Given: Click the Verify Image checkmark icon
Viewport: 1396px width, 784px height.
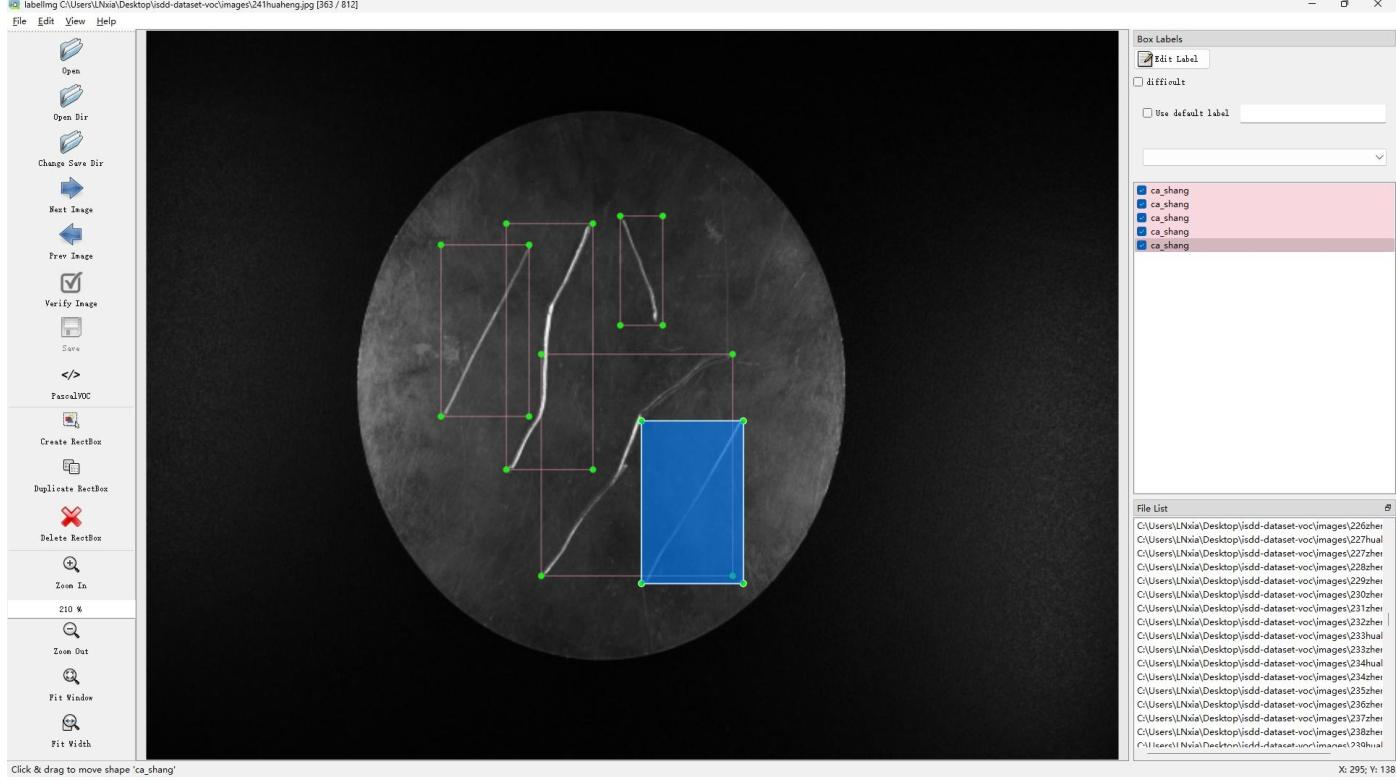Looking at the screenshot, I should (x=70, y=282).
